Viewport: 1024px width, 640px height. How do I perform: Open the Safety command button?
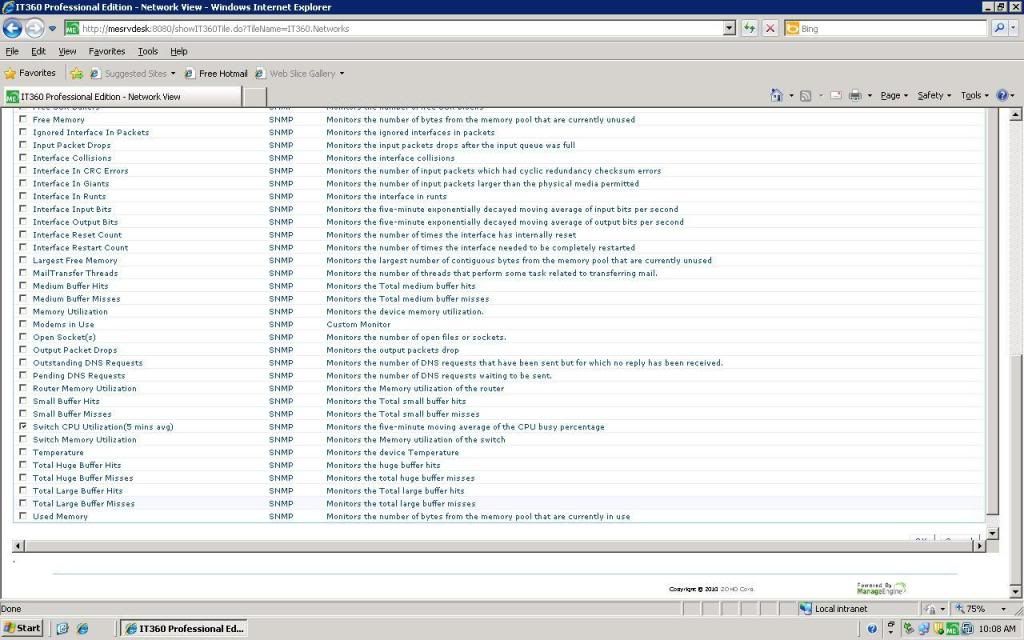pyautogui.click(x=934, y=95)
